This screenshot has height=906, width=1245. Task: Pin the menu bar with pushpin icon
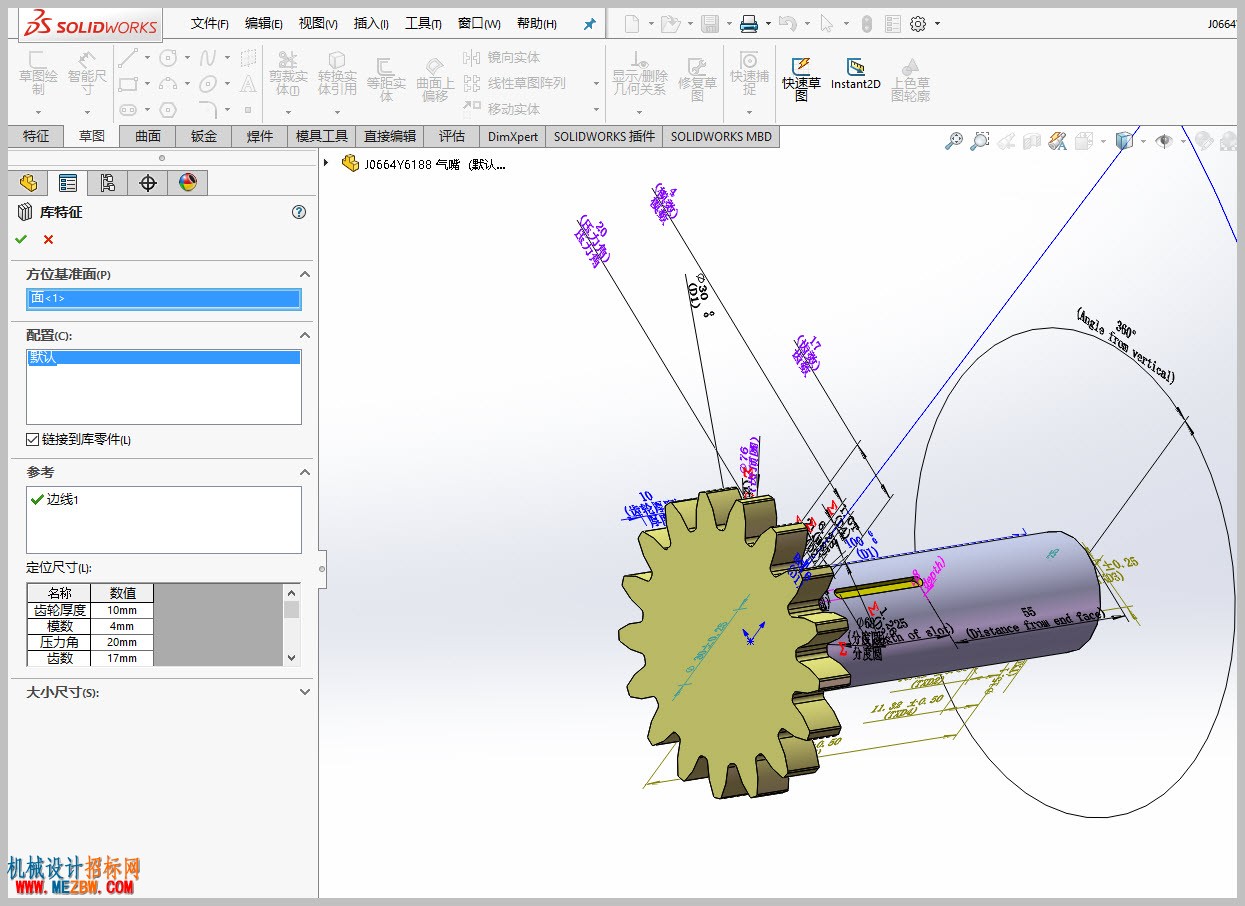point(590,24)
